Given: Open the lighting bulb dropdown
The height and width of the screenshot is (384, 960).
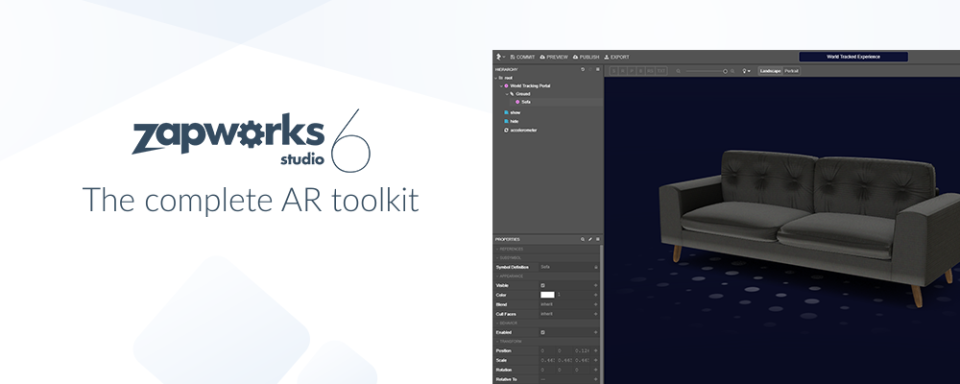Looking at the screenshot, I should coord(746,71).
